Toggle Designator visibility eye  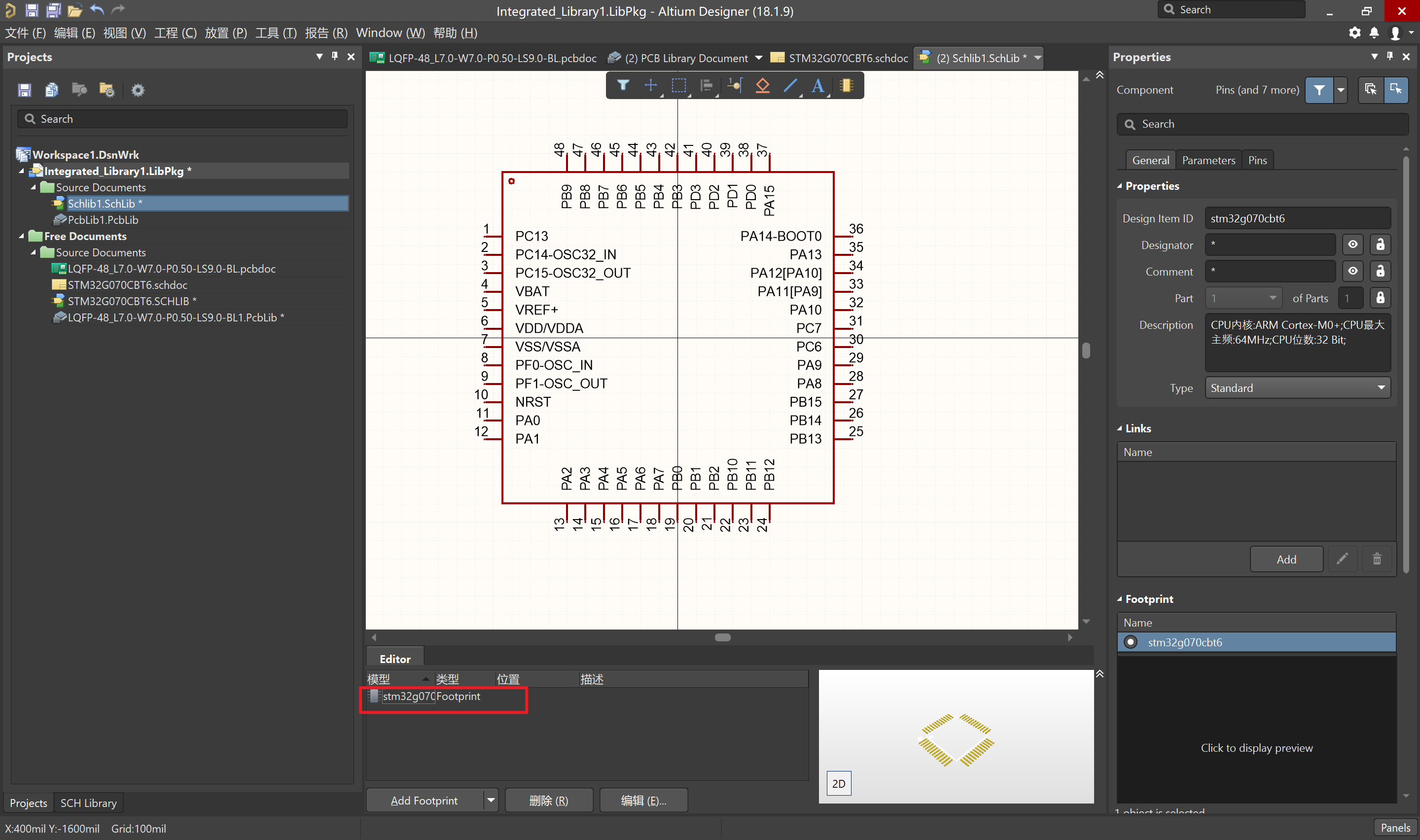(x=1352, y=245)
